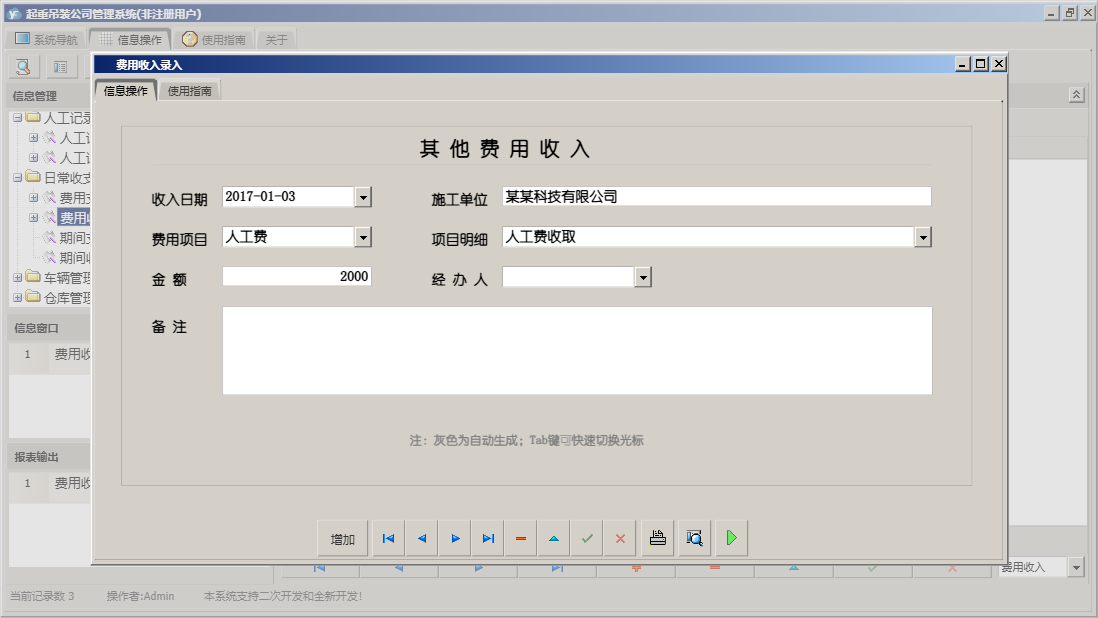Confirm edits with the green checkmark icon
The width and height of the screenshot is (1098, 618).
click(x=587, y=537)
